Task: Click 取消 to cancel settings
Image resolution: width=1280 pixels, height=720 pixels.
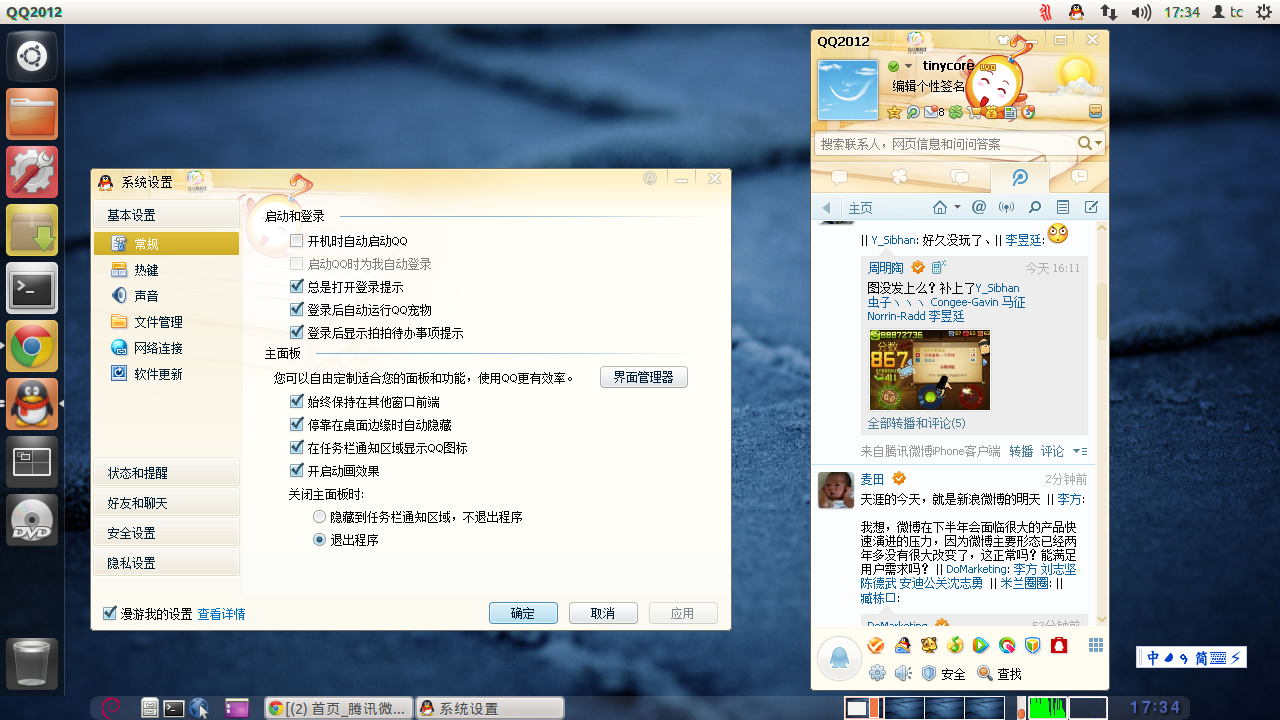Action: [603, 613]
